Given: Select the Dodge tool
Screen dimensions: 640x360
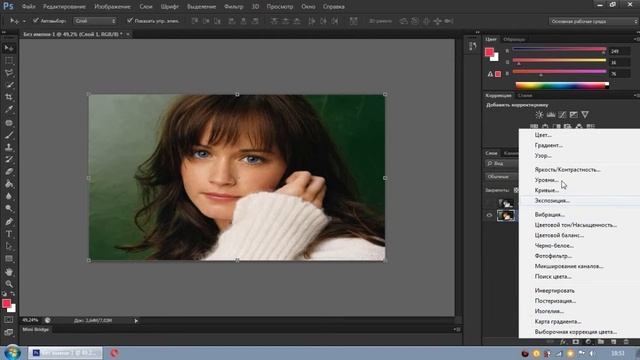Looking at the screenshot, I should [x=9, y=209].
